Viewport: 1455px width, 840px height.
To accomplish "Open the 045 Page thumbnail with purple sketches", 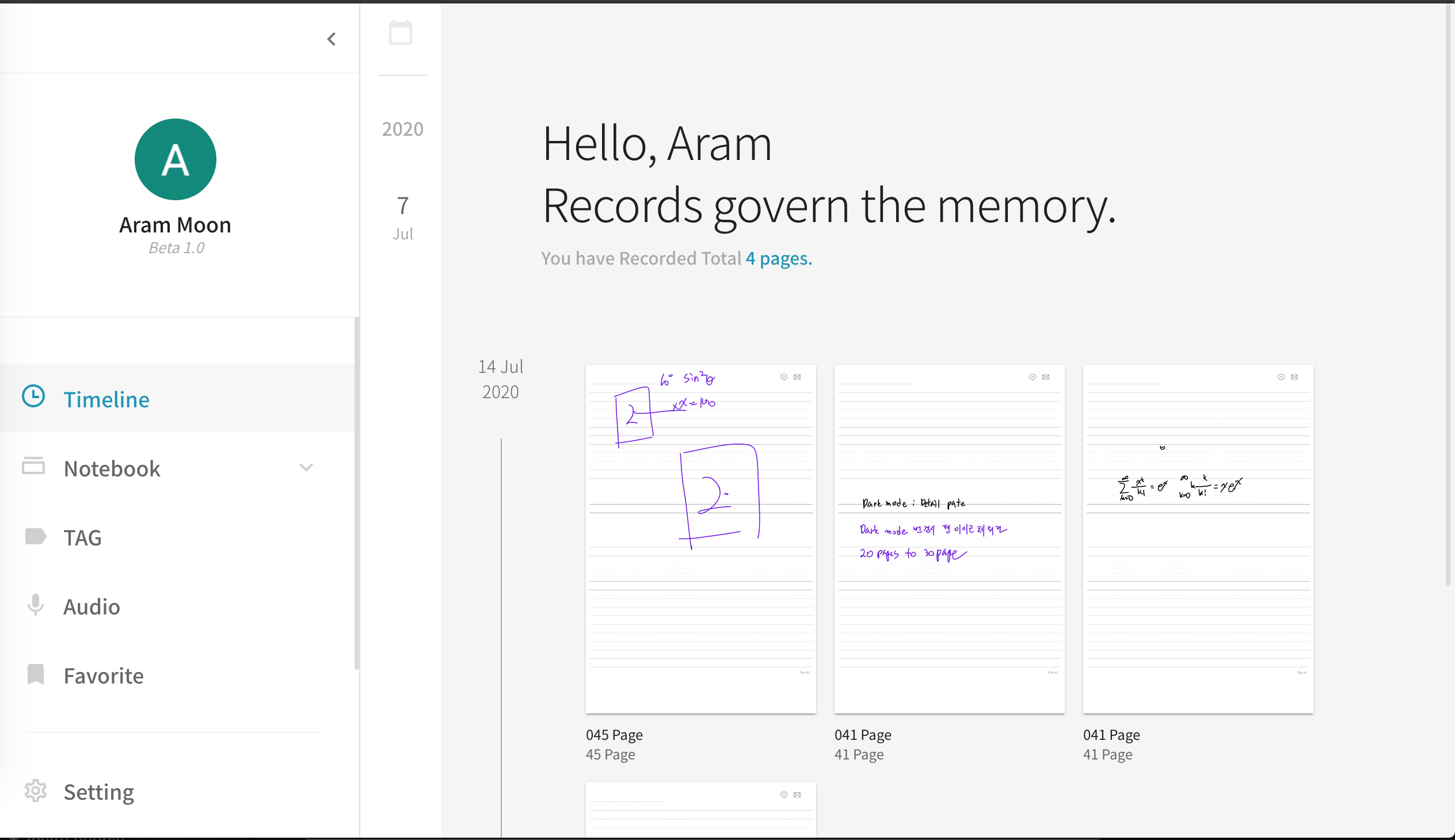I will (x=700, y=539).
